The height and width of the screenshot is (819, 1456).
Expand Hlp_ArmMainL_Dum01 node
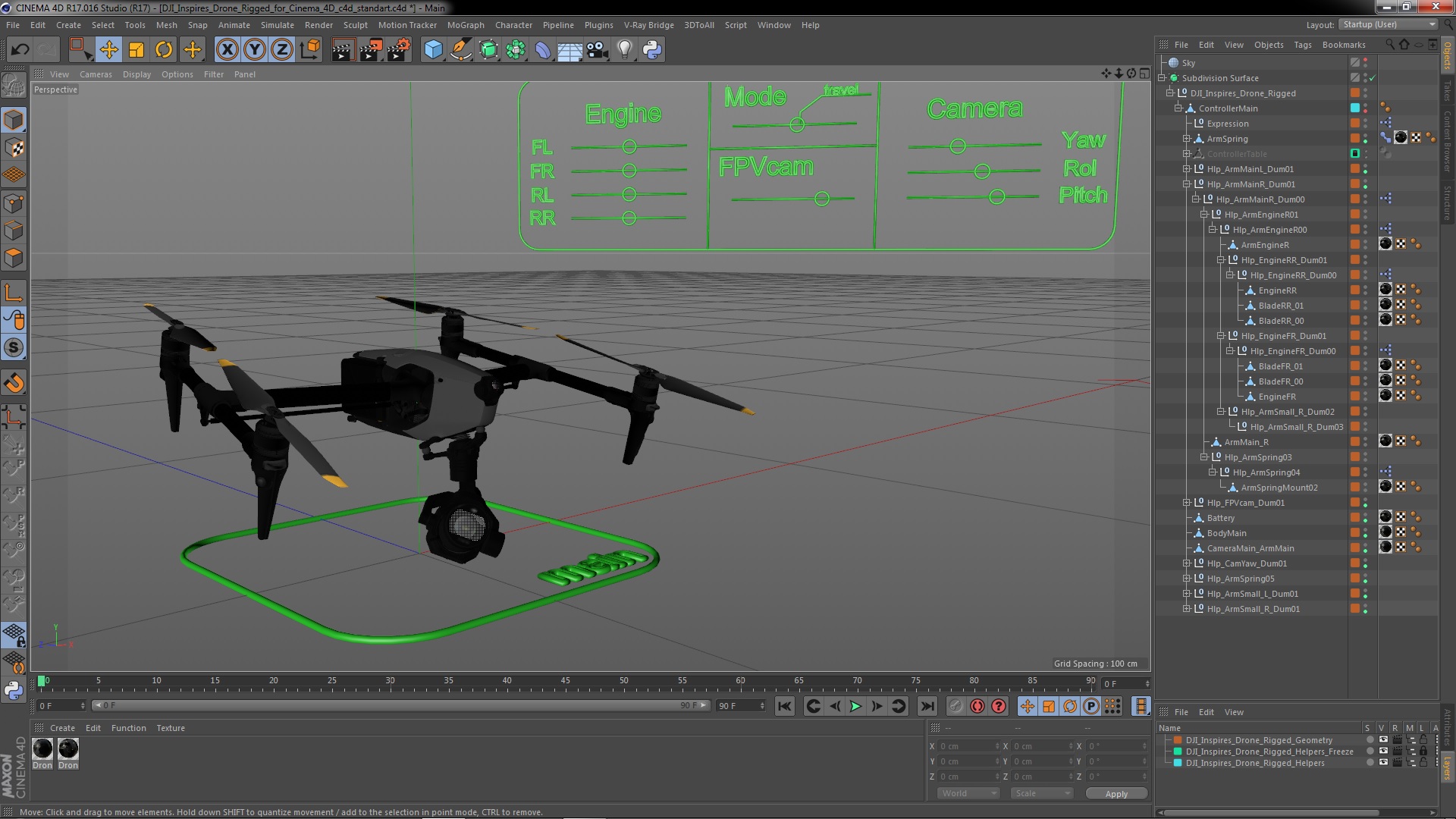[x=1187, y=169]
